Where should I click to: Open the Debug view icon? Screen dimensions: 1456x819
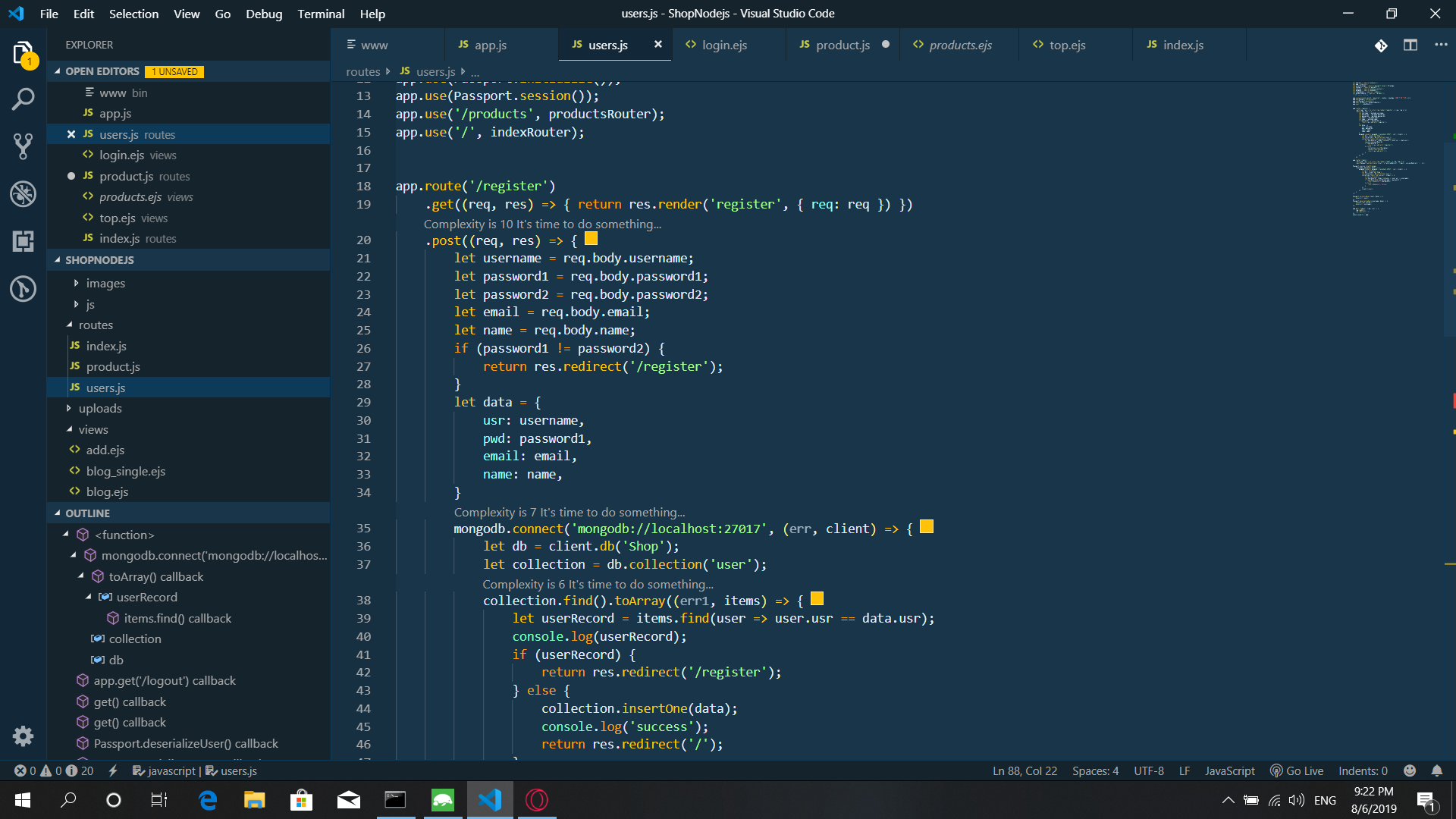point(23,194)
